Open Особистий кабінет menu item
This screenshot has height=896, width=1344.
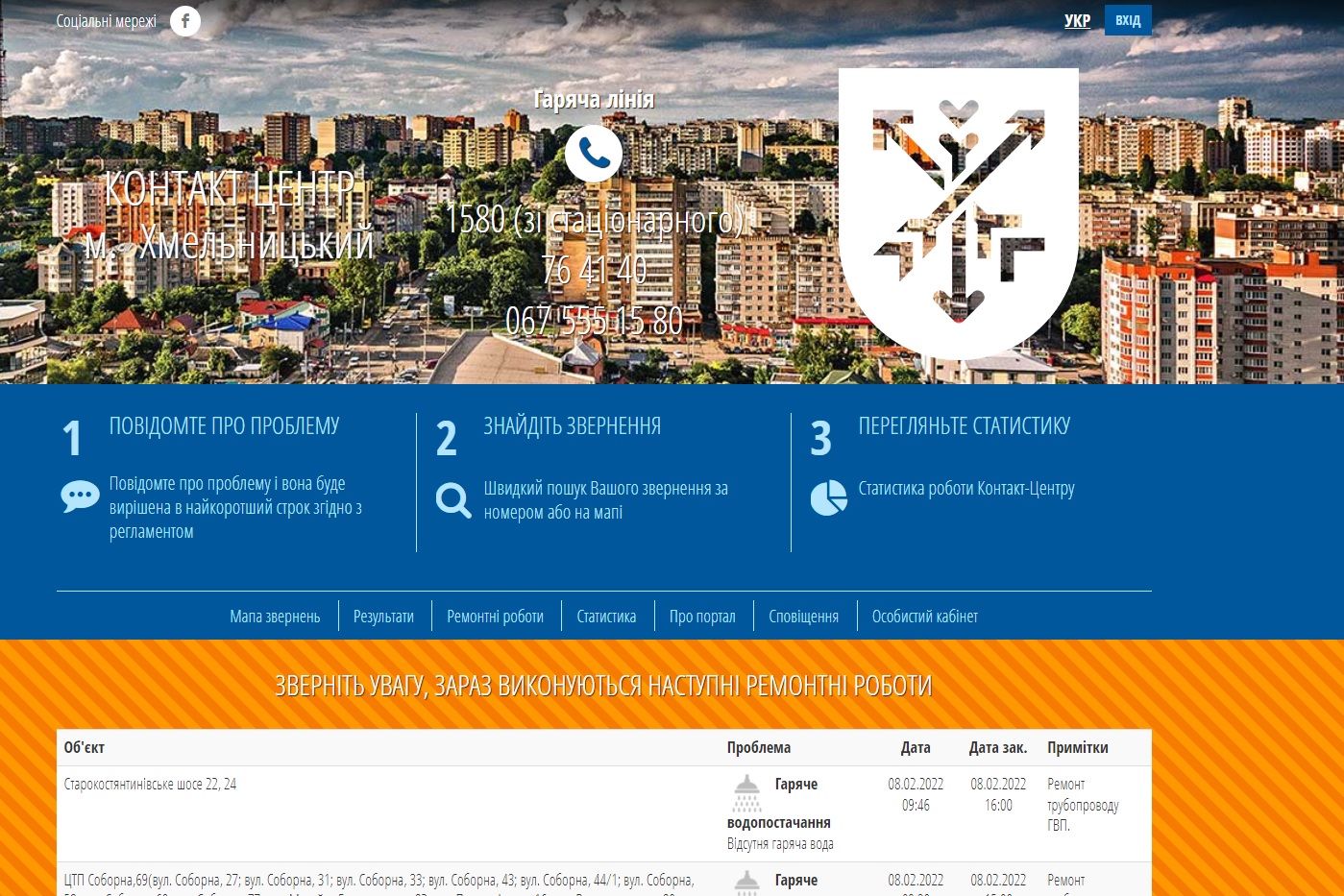[924, 617]
